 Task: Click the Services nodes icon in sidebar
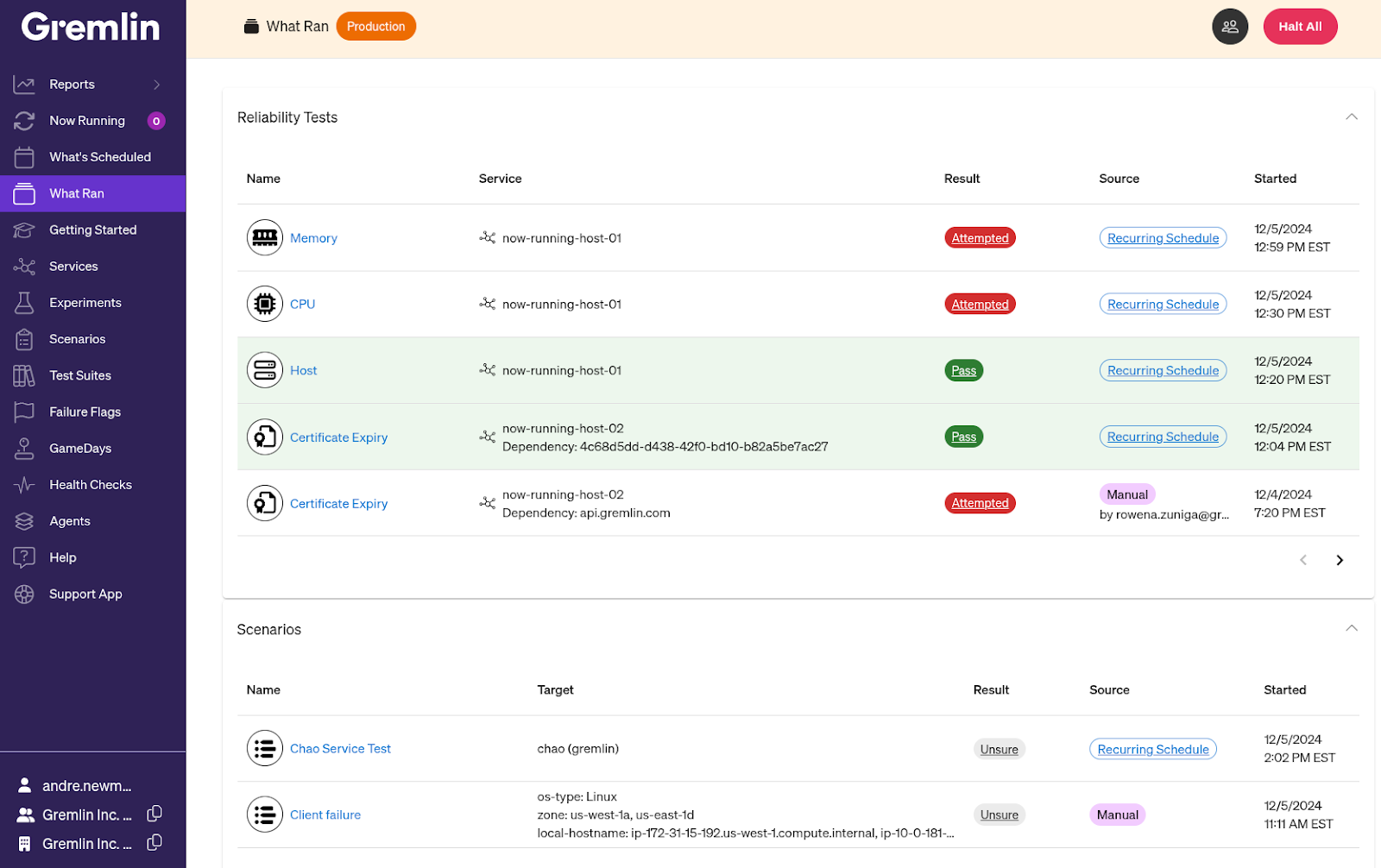tap(24, 267)
